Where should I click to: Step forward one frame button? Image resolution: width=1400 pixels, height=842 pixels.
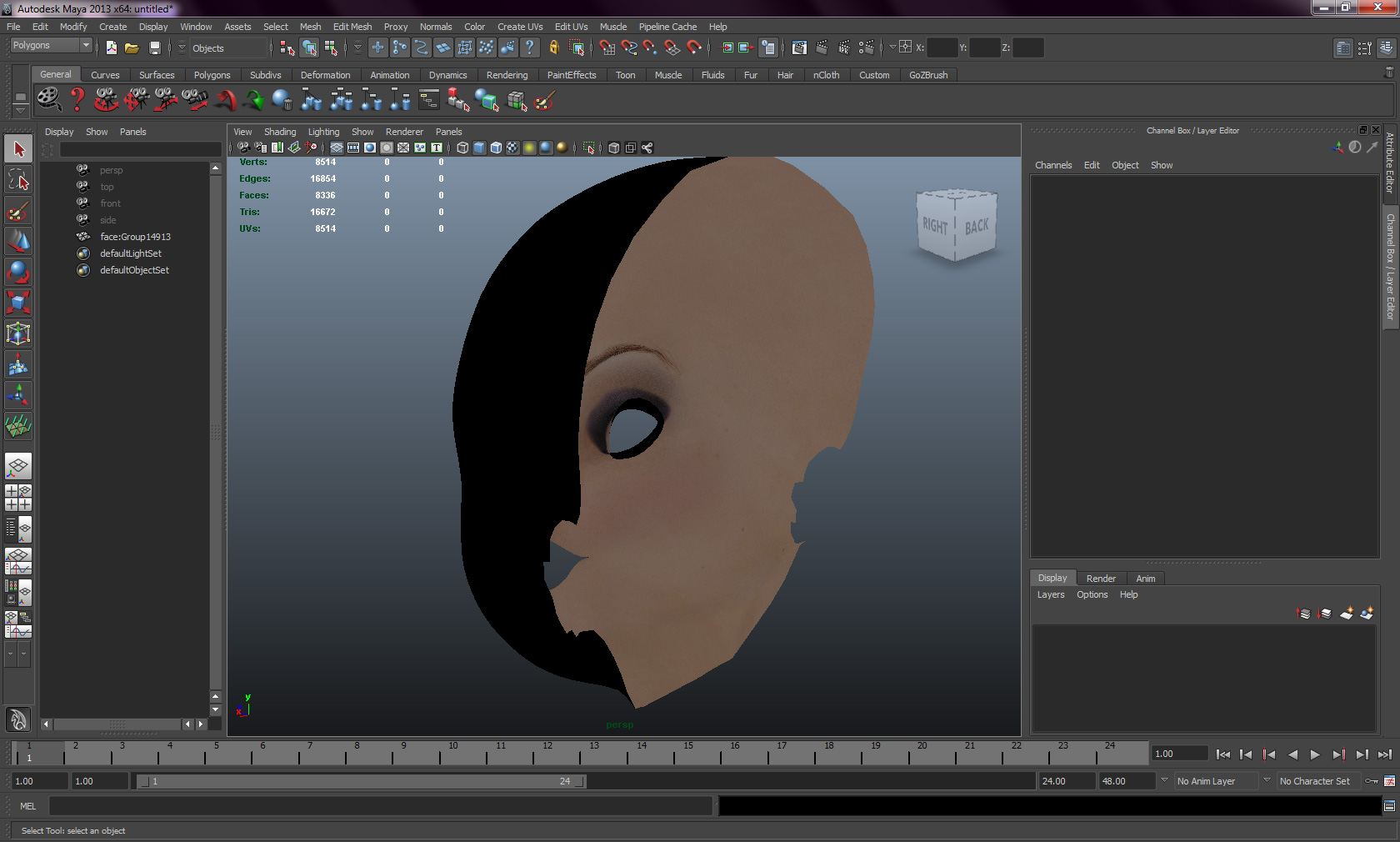click(1362, 754)
